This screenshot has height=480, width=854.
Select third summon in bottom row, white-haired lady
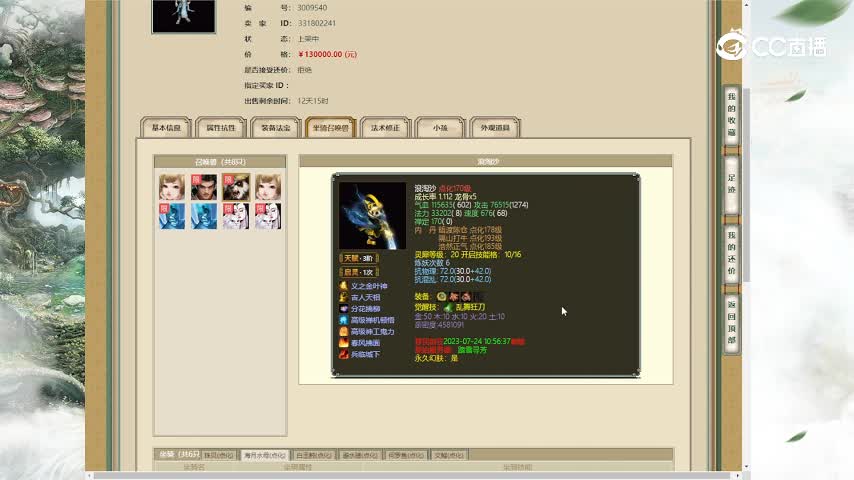236,216
